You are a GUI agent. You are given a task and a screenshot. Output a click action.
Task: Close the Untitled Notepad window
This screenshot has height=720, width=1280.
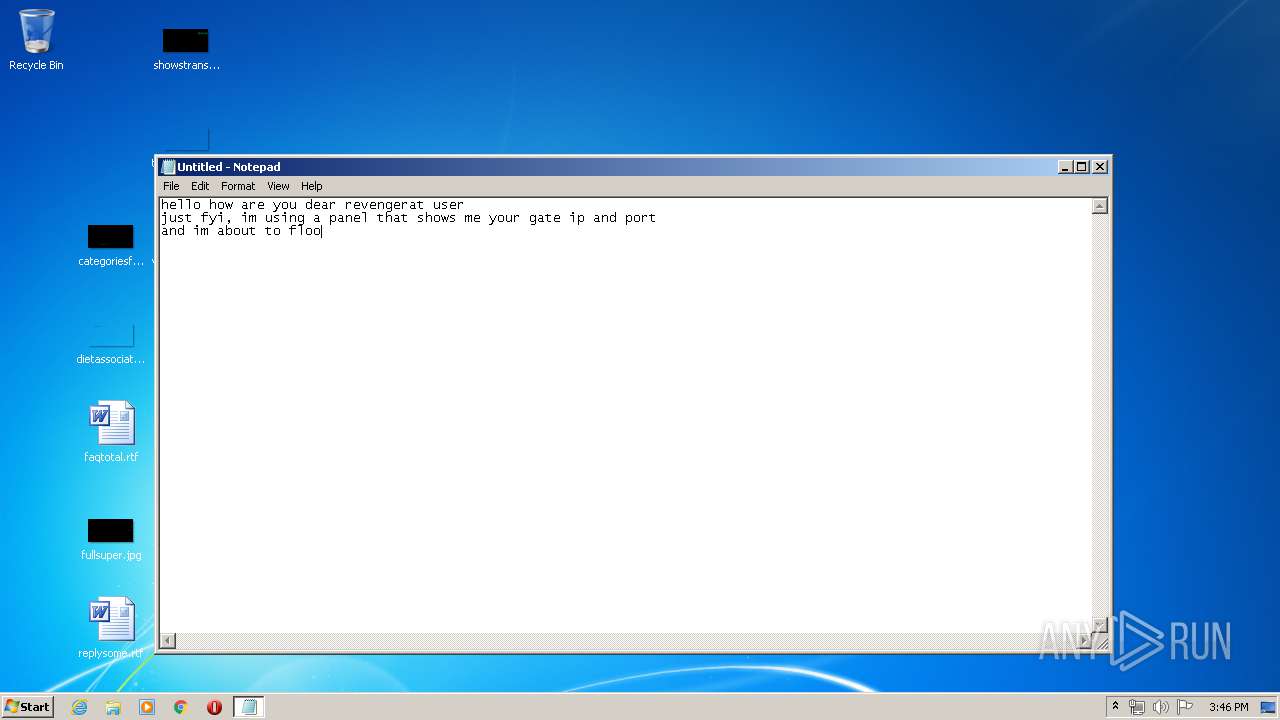(1100, 167)
